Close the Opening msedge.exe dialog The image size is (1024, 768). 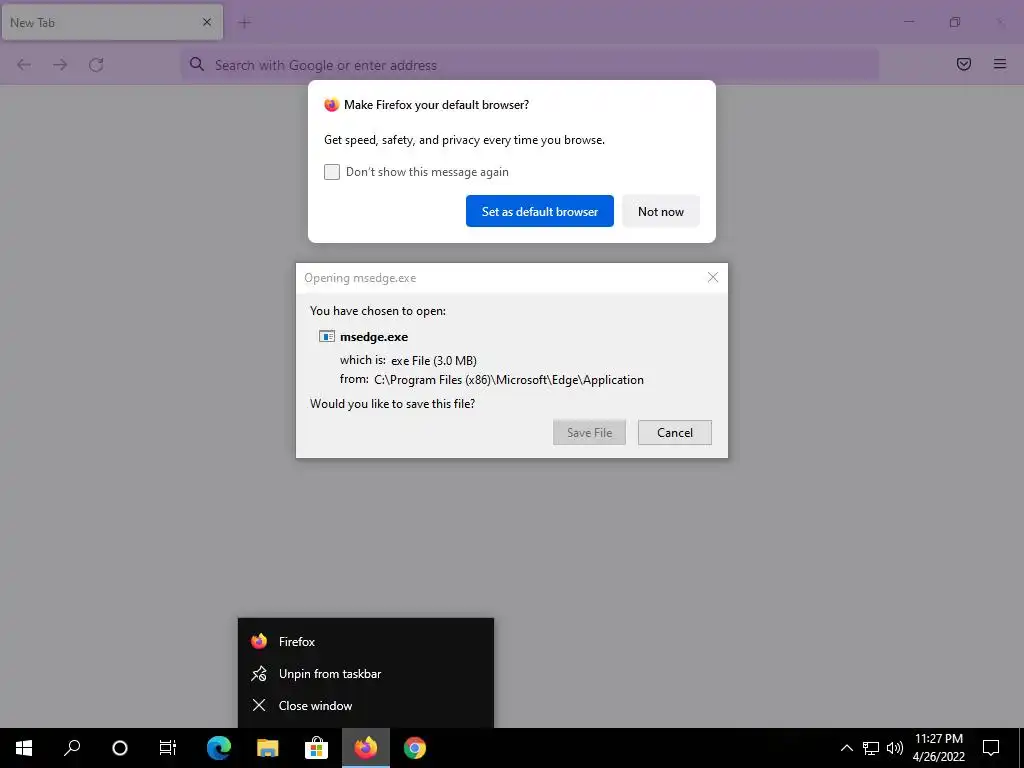coord(712,278)
